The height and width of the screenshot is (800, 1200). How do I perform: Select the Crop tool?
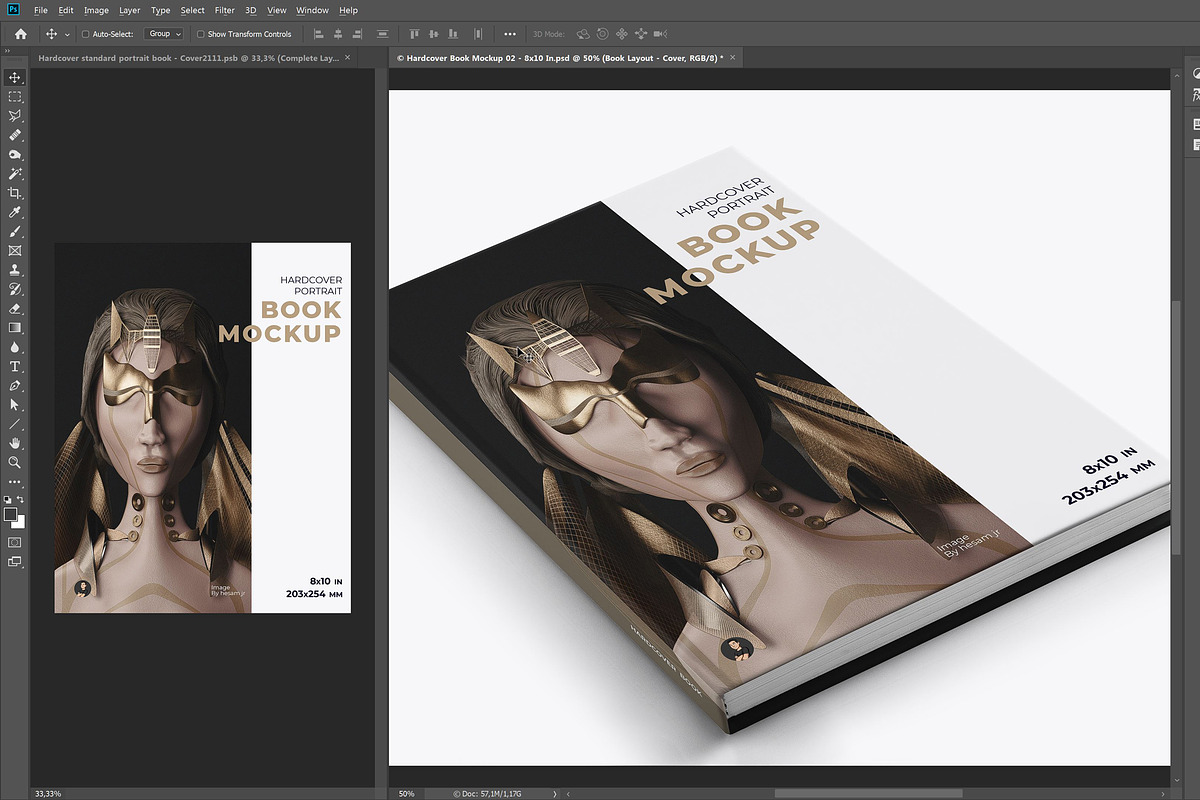pyautogui.click(x=15, y=193)
